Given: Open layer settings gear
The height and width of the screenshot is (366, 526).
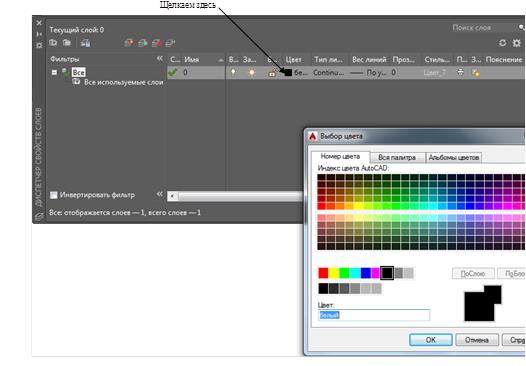Looking at the screenshot, I should click(x=516, y=43).
